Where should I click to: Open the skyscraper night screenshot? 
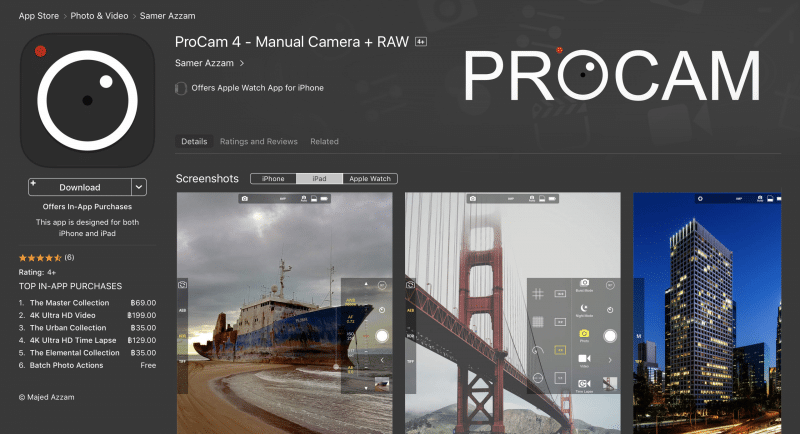click(707, 313)
